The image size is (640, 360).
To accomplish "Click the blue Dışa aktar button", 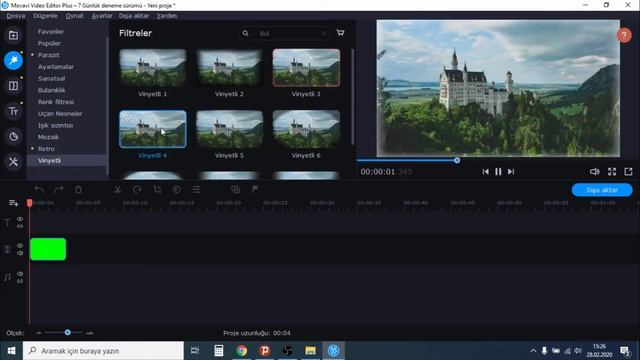I will click(602, 190).
